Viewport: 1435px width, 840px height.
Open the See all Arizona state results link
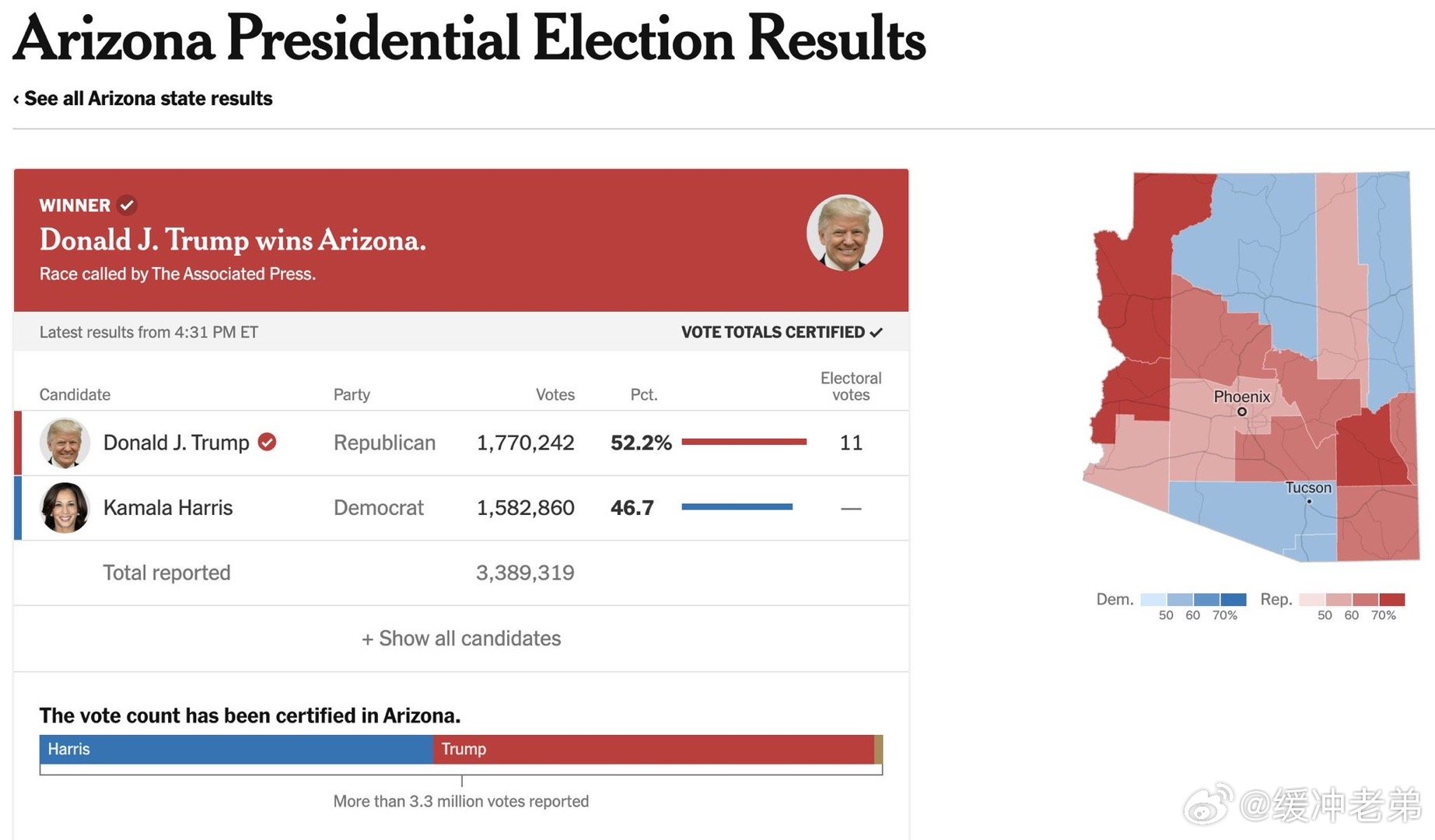(x=148, y=99)
